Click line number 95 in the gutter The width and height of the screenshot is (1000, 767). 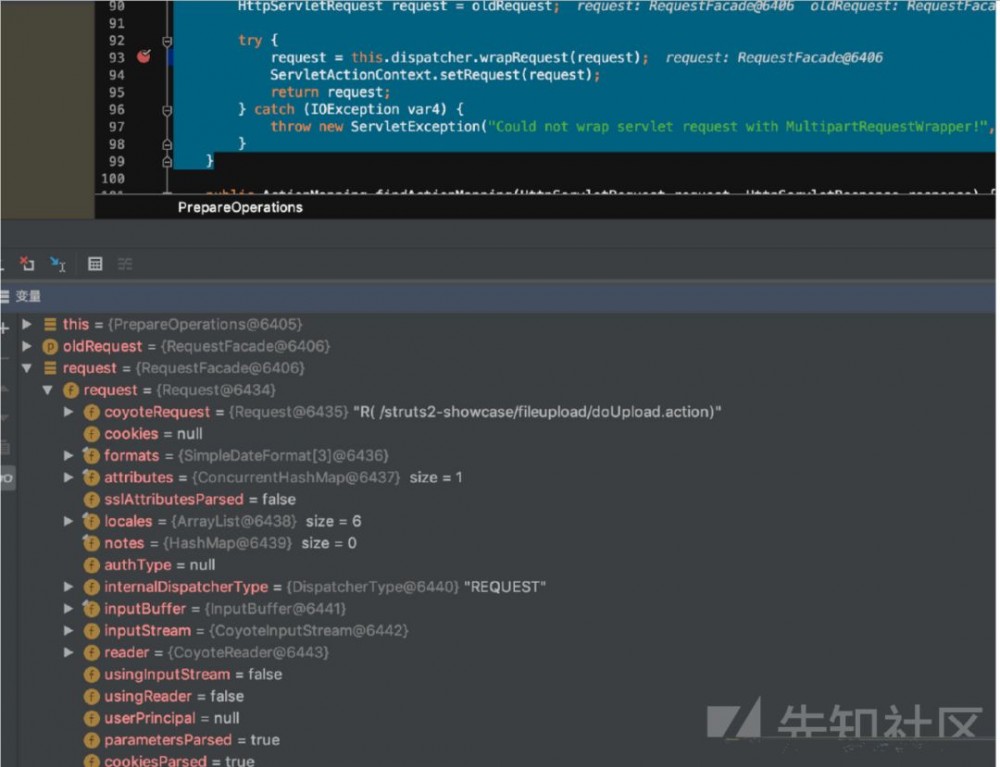click(117, 92)
